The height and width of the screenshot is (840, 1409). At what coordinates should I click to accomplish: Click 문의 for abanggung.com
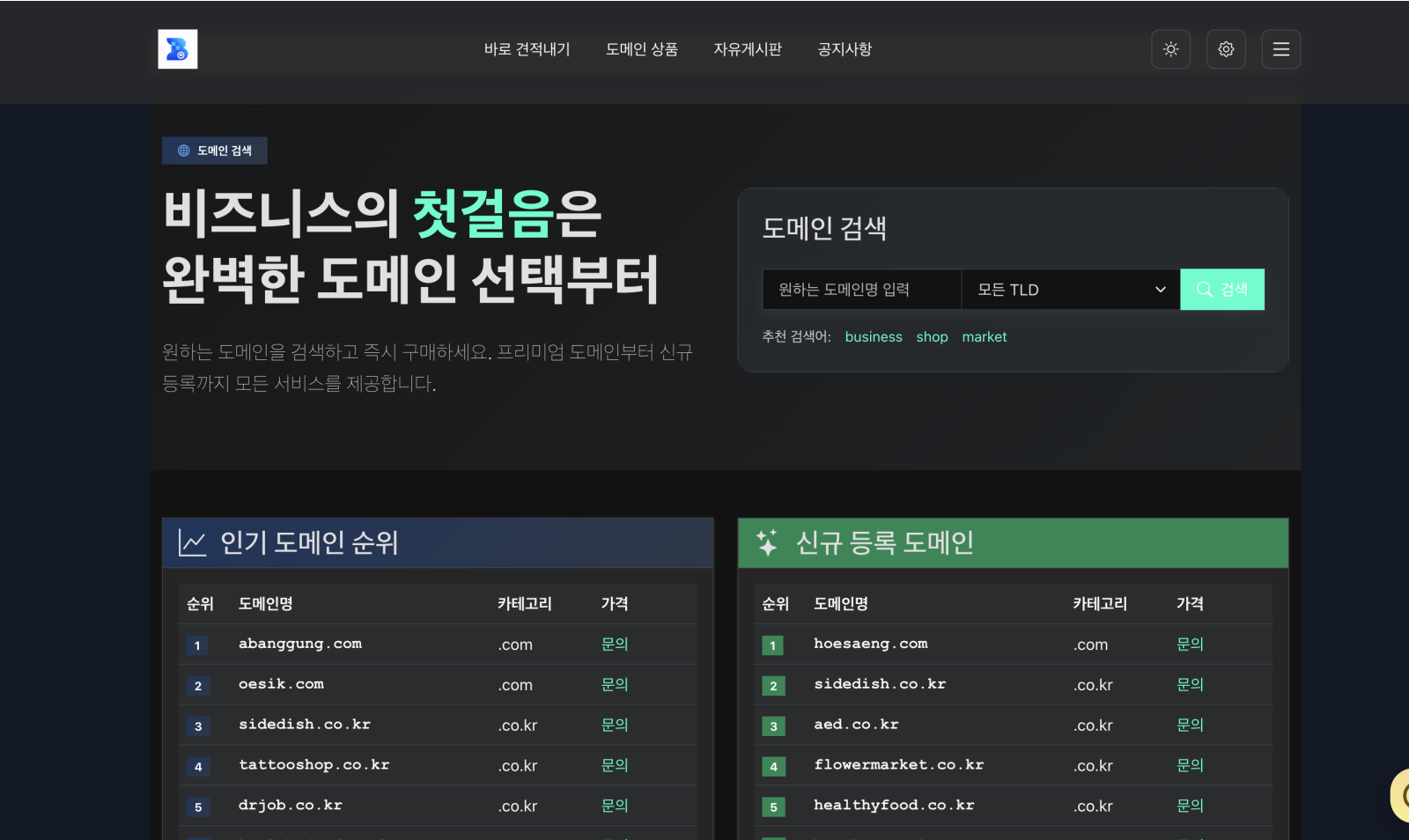(x=614, y=645)
